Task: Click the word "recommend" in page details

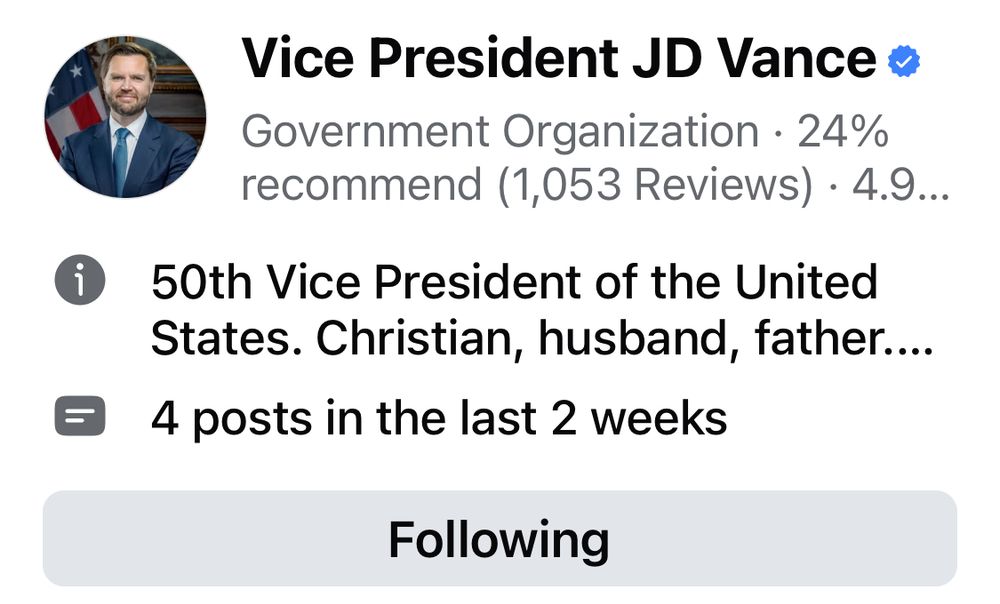Action: [362, 185]
